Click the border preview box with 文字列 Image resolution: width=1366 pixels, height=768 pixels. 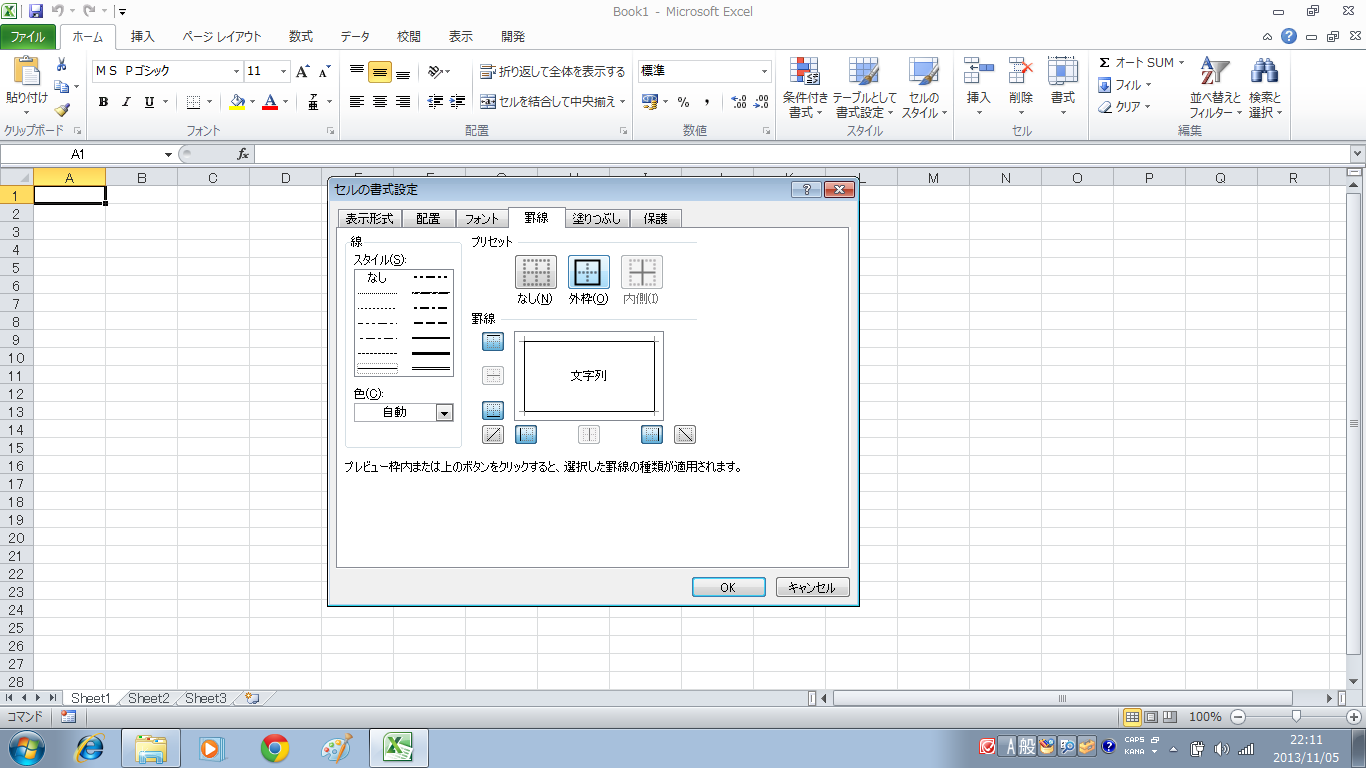tap(589, 376)
